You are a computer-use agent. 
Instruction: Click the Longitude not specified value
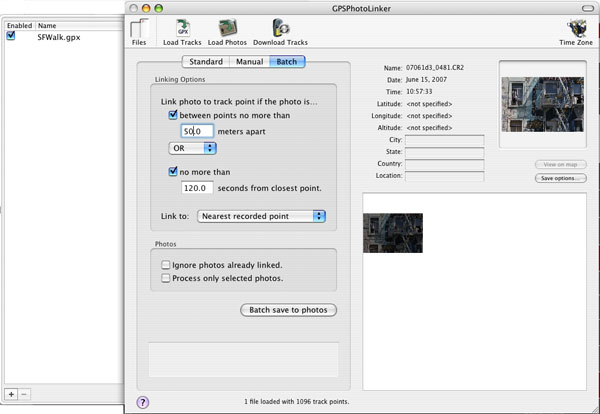click(429, 116)
